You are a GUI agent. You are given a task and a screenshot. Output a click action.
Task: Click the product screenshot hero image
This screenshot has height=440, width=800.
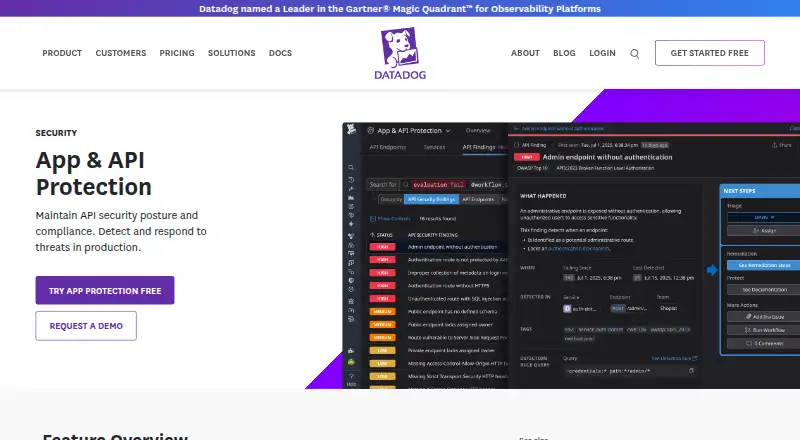click(x=571, y=255)
